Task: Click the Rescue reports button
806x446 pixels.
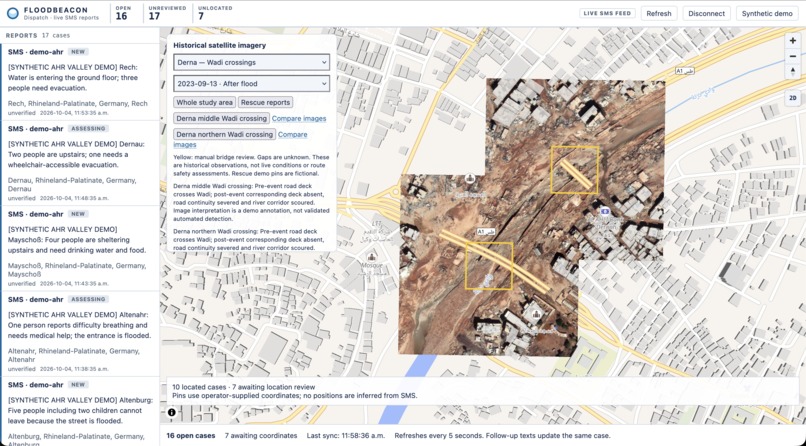Action: (x=265, y=102)
